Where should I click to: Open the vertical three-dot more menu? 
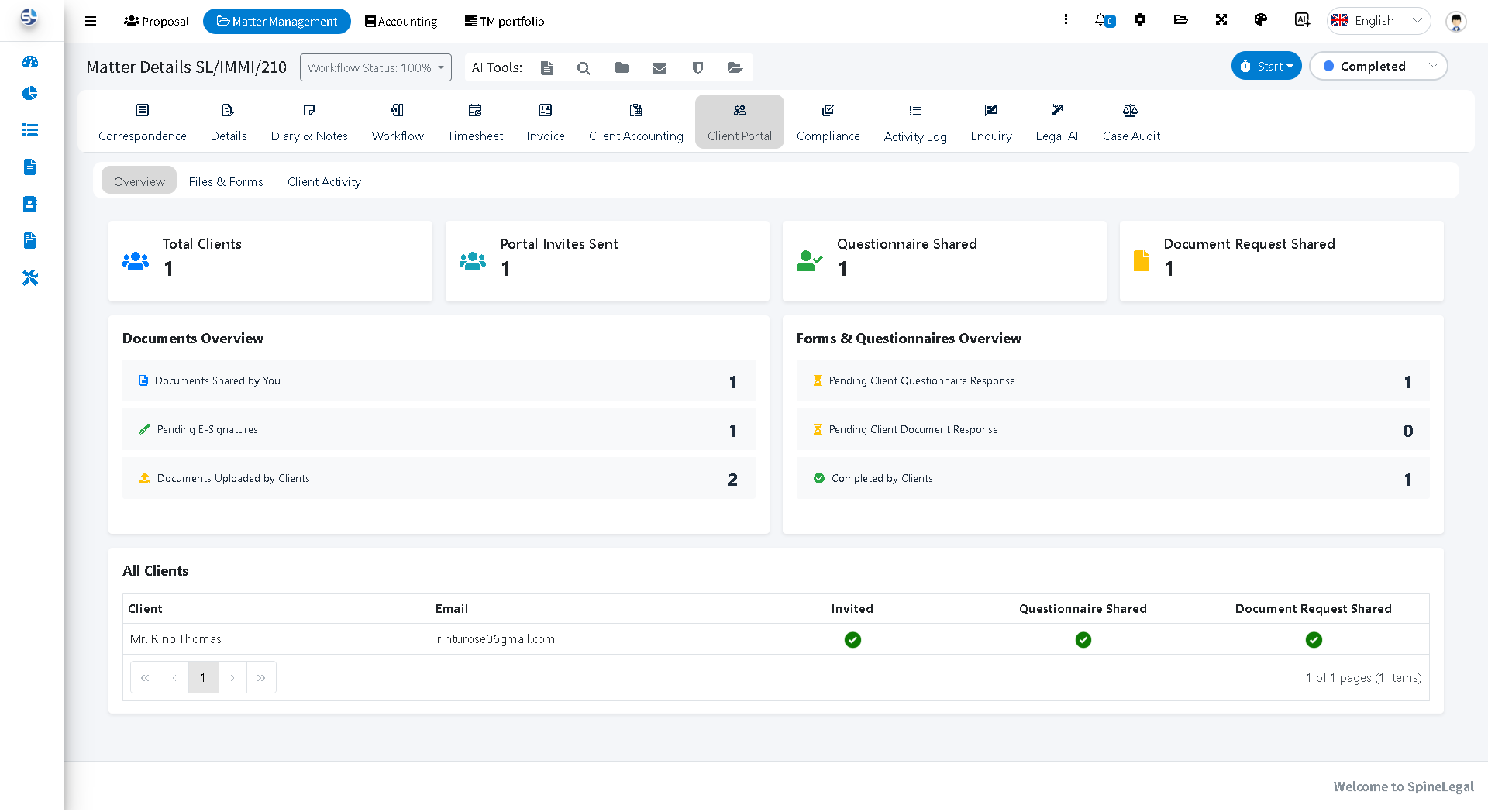(x=1066, y=19)
